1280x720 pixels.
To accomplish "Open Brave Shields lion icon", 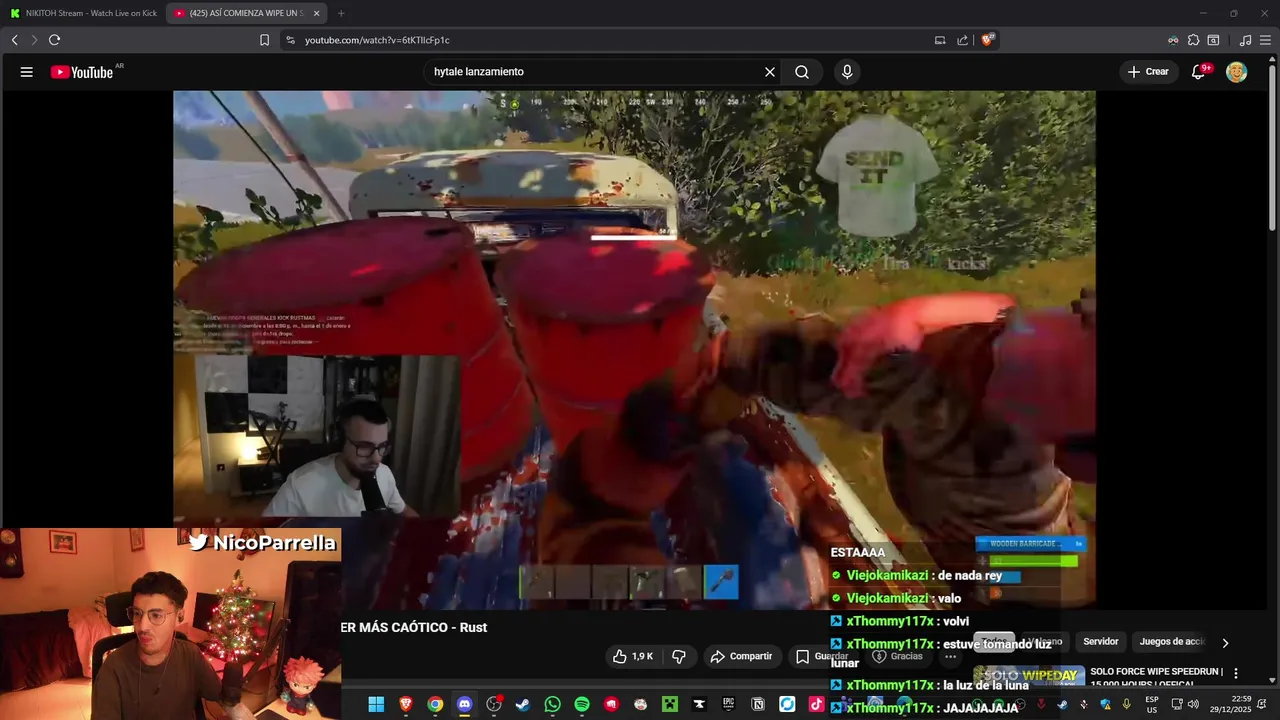I will [x=988, y=40].
